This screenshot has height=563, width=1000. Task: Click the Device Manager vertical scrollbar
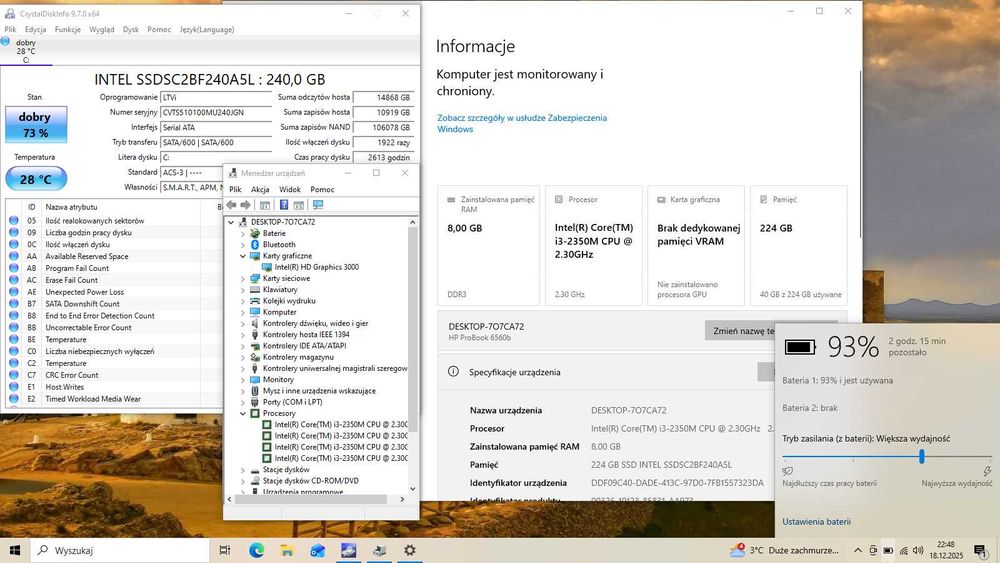coord(413,328)
